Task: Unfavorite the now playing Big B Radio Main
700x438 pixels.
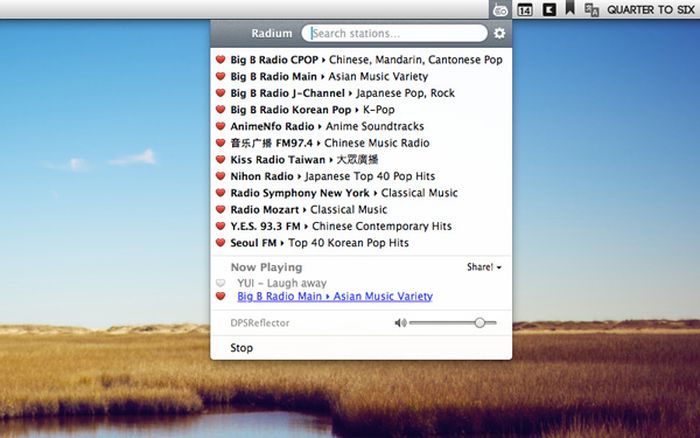Action: (220, 297)
